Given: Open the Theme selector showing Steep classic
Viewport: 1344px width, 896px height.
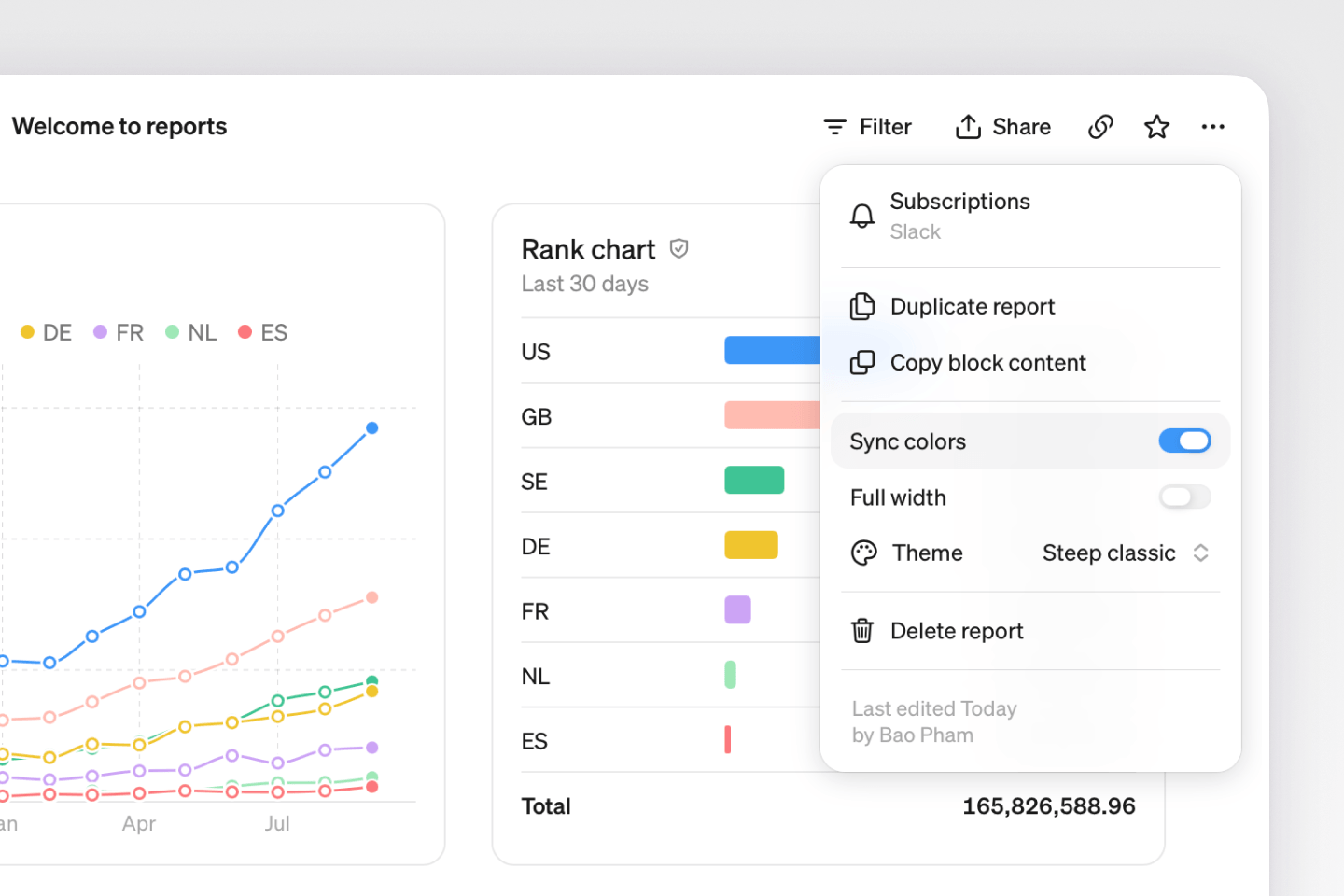Looking at the screenshot, I should (1126, 553).
